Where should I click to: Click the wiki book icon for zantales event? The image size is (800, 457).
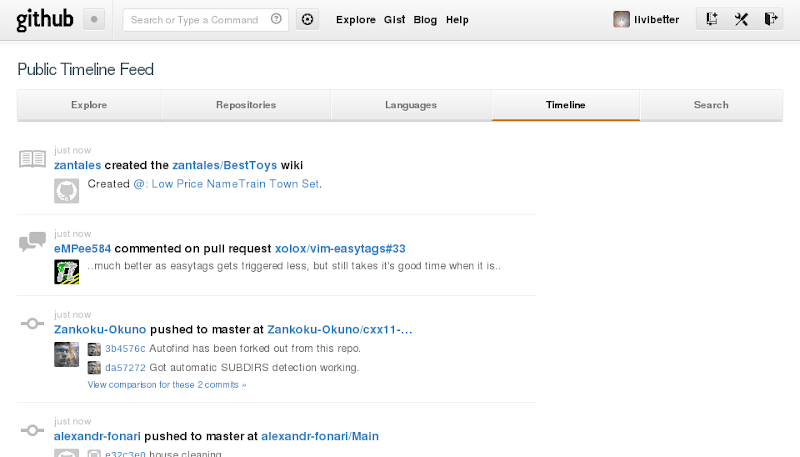tap(32, 159)
